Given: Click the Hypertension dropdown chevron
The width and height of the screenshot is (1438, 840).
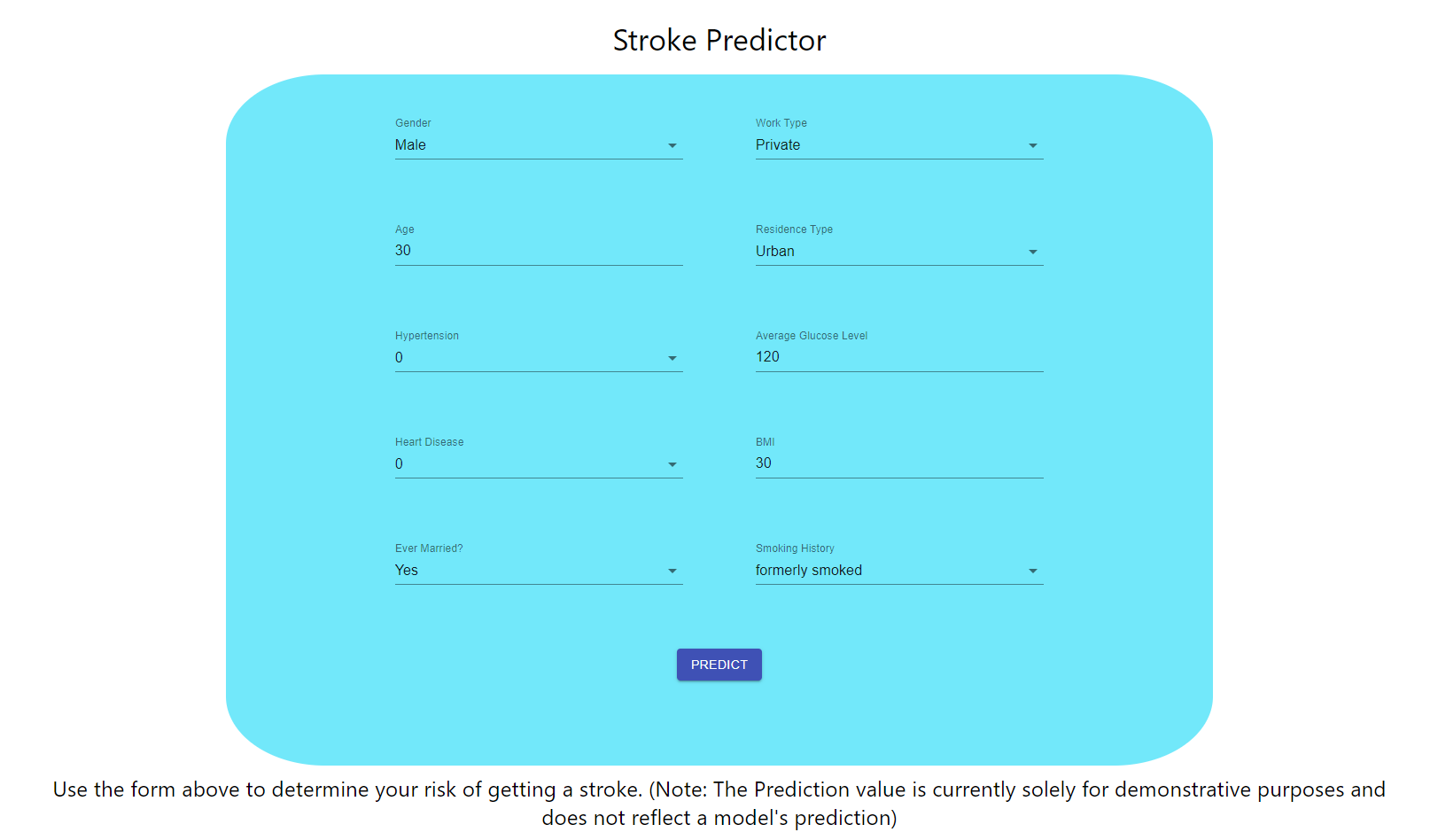Looking at the screenshot, I should (x=673, y=358).
